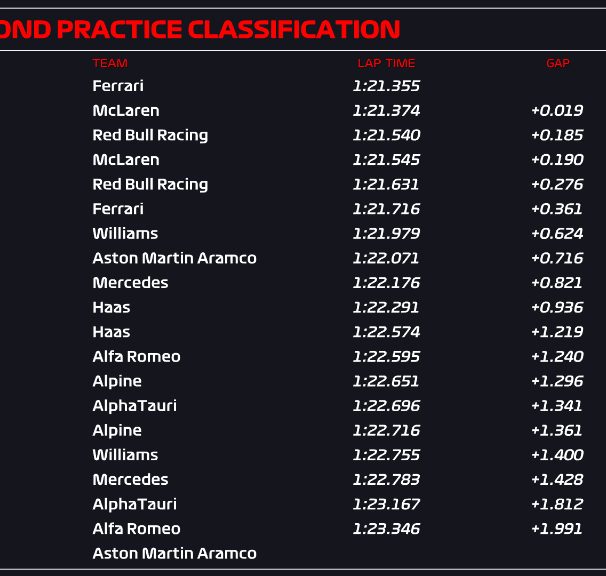606x576 pixels.
Task: Select the AlphaTauri 1:22.696 lap time
Action: point(386,406)
